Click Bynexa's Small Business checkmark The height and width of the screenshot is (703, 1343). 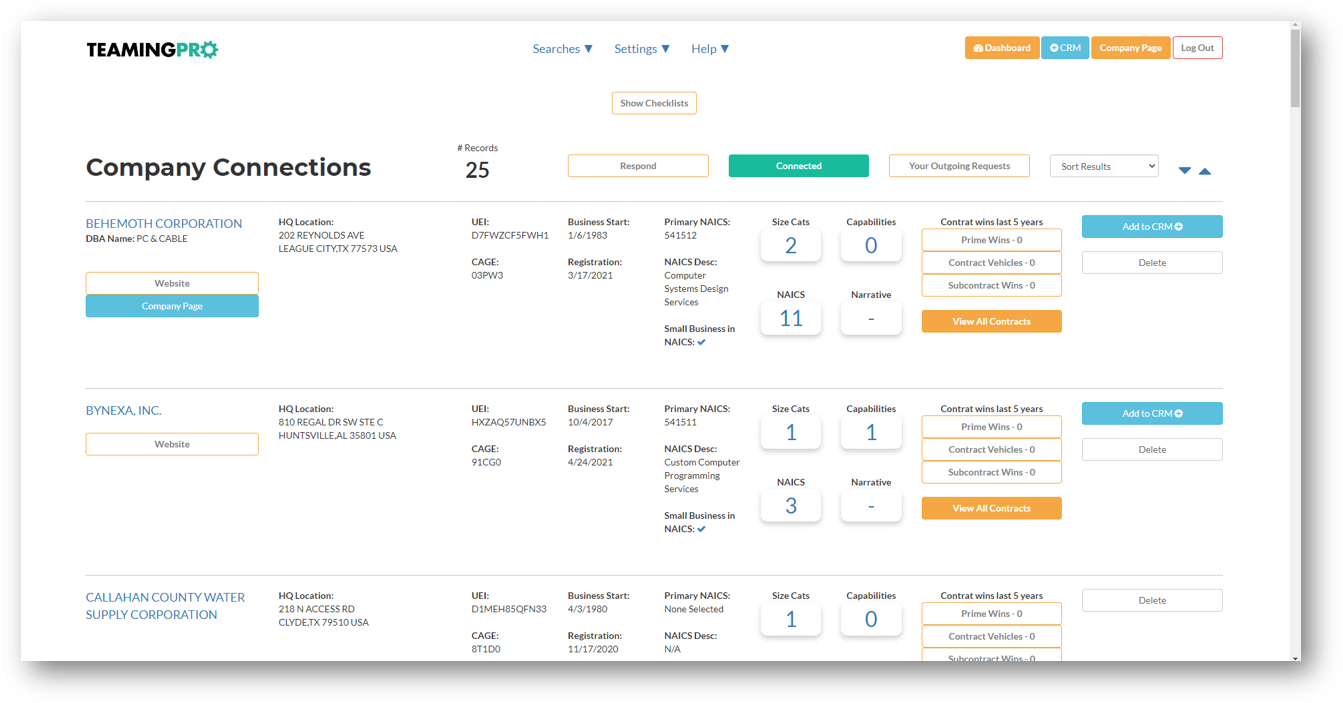pyautogui.click(x=701, y=530)
